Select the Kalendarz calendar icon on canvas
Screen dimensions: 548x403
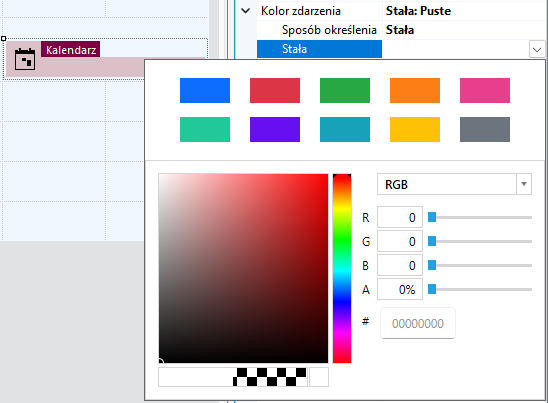pos(25,59)
